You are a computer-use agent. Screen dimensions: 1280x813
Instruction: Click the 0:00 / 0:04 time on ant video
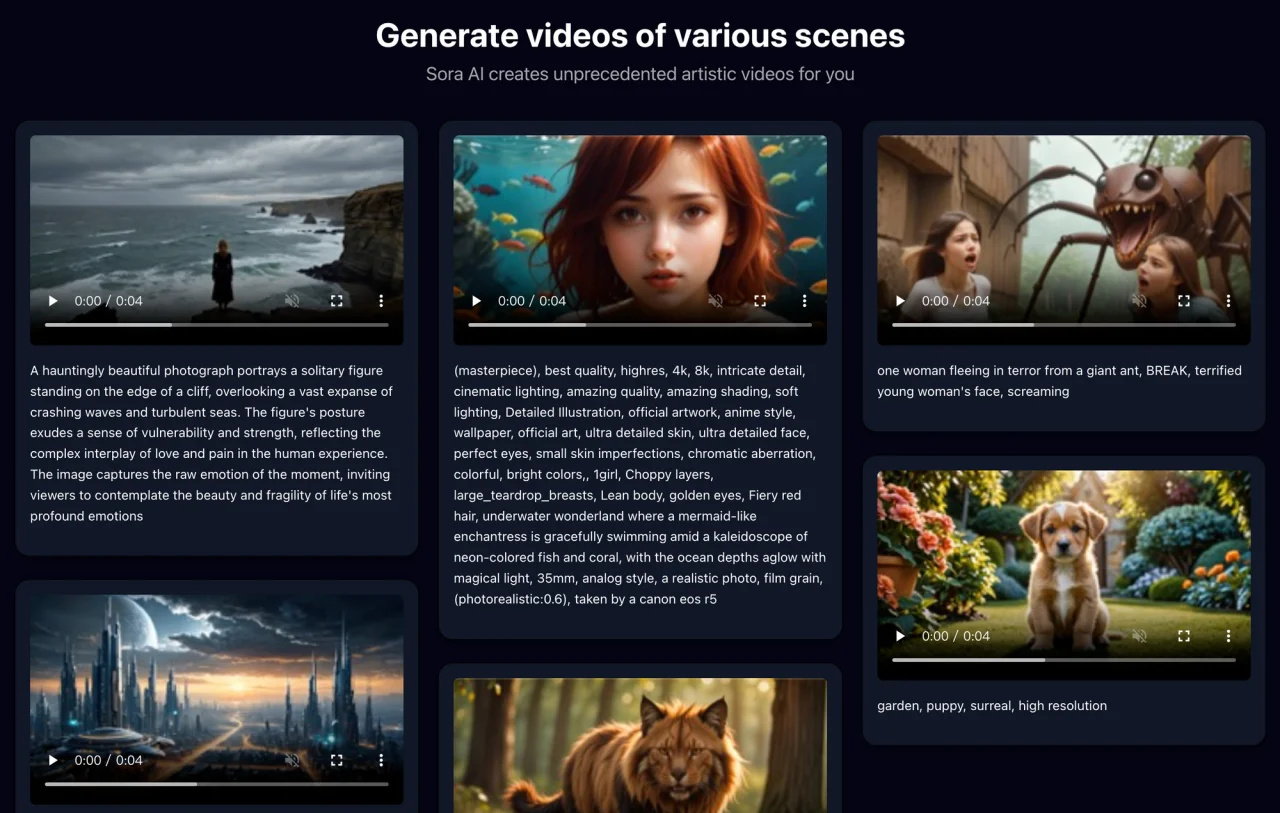(955, 301)
